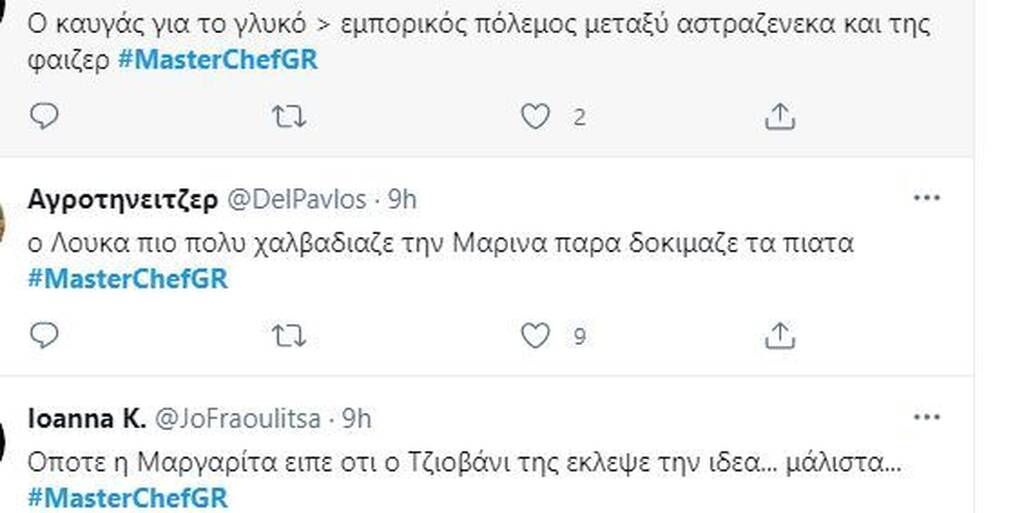Reply to the AstraZeneca trade war tweet
Screen dimensions: 1024x513
pyautogui.click(x=44, y=117)
